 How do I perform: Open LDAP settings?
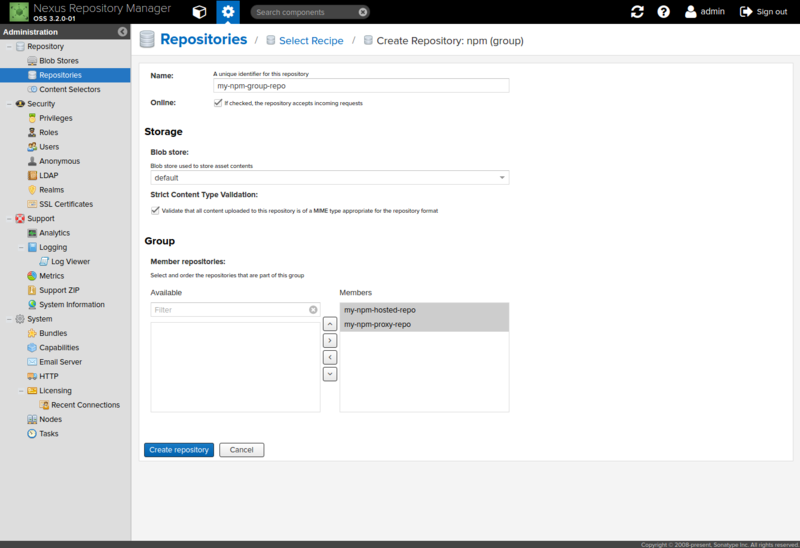(48, 175)
